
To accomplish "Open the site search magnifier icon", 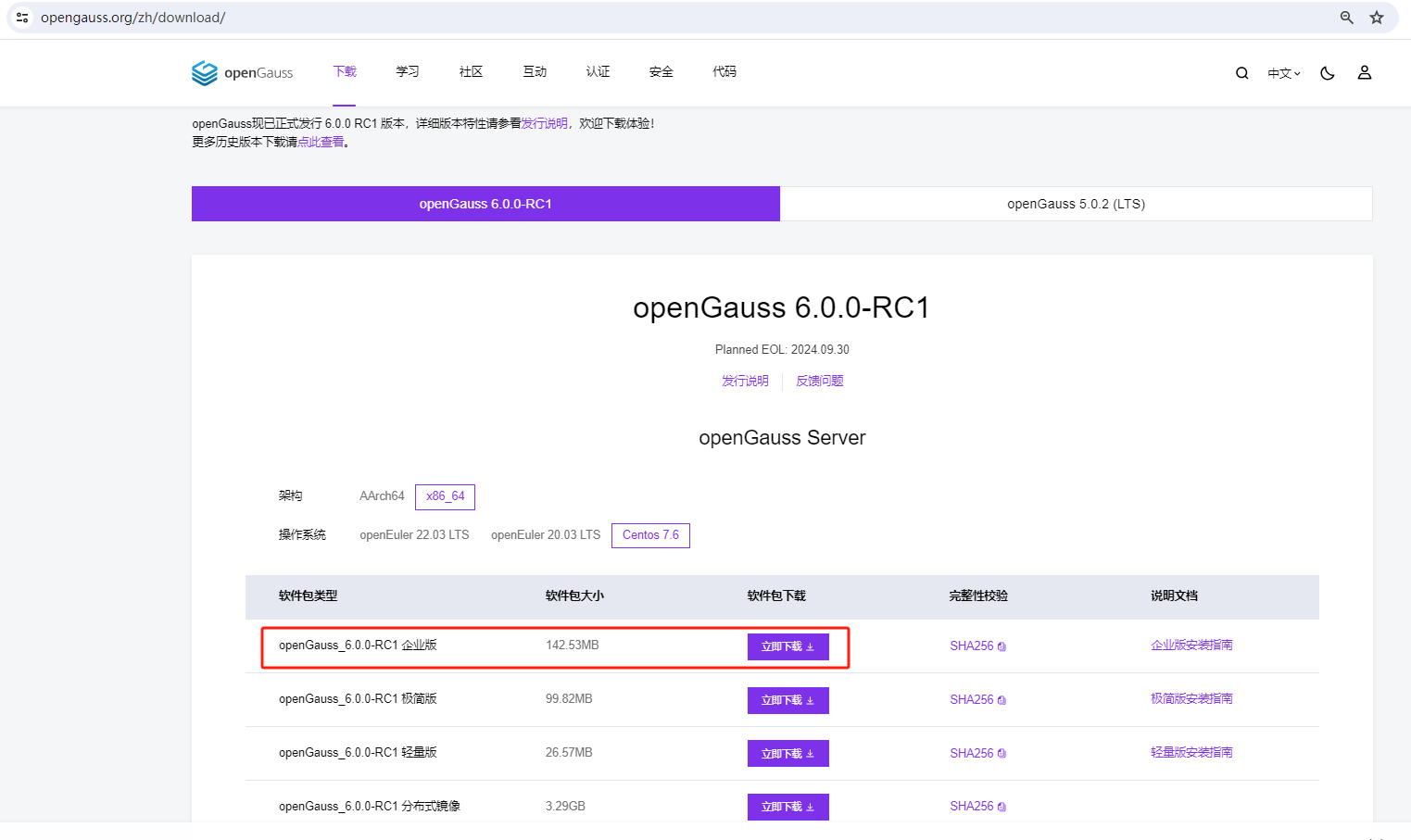I will (x=1241, y=73).
